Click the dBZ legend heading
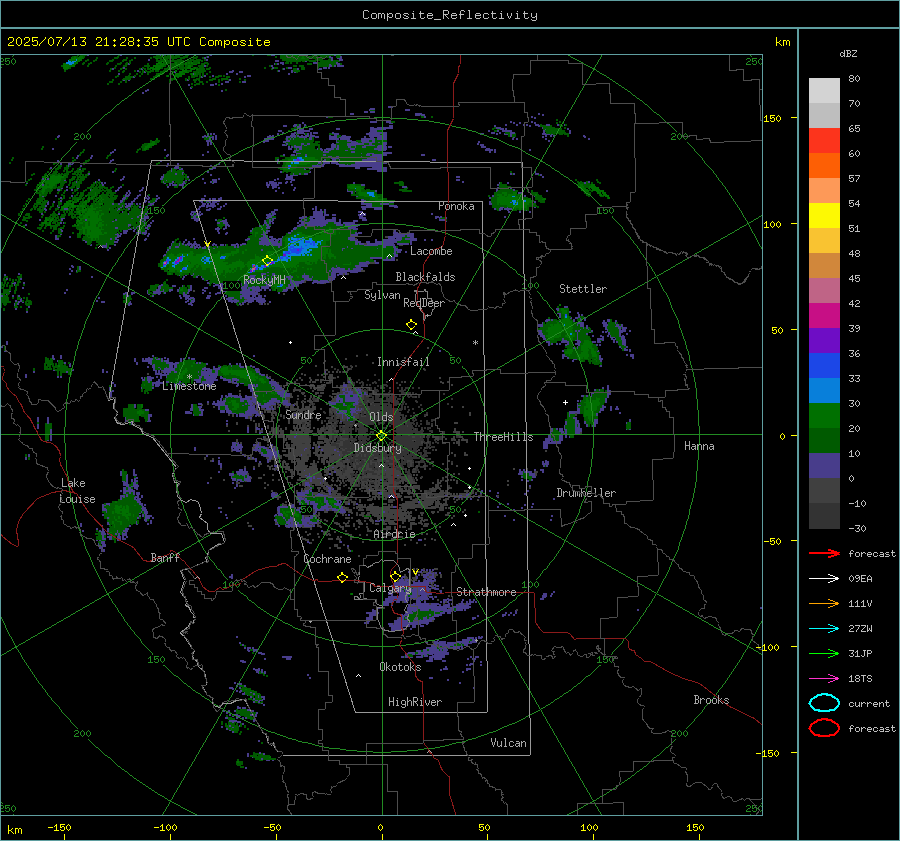 pos(848,53)
